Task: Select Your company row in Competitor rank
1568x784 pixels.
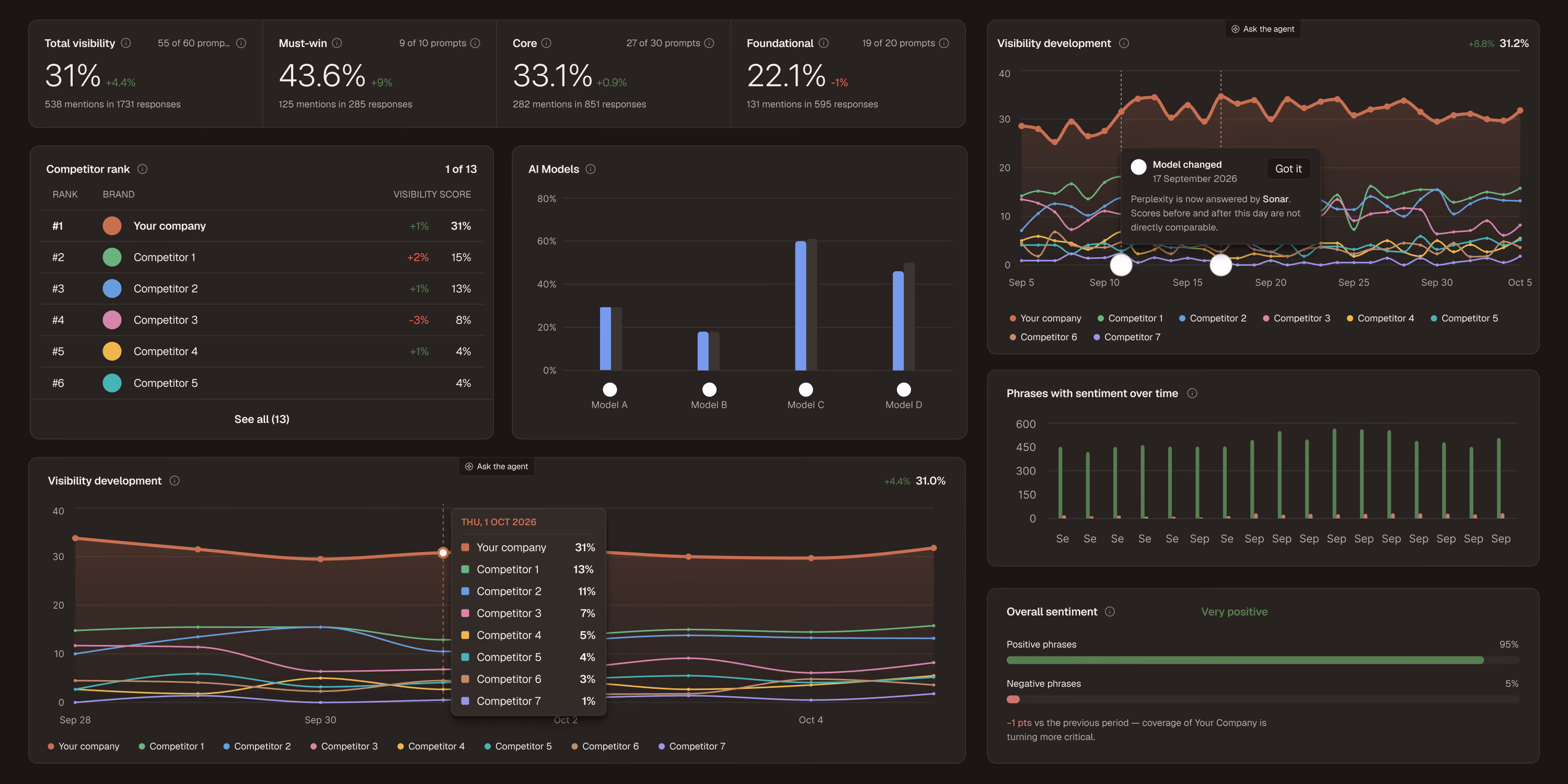Action: pyautogui.click(x=262, y=226)
